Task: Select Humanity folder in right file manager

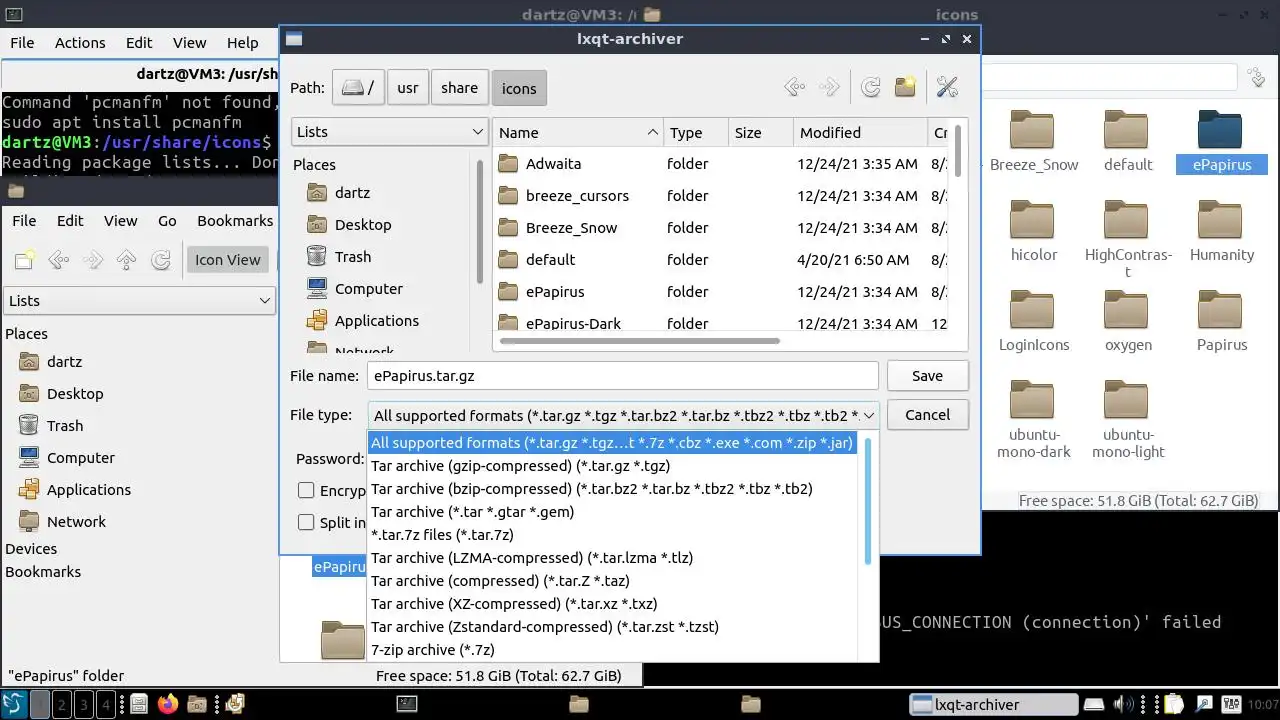Action: pyautogui.click(x=1221, y=231)
